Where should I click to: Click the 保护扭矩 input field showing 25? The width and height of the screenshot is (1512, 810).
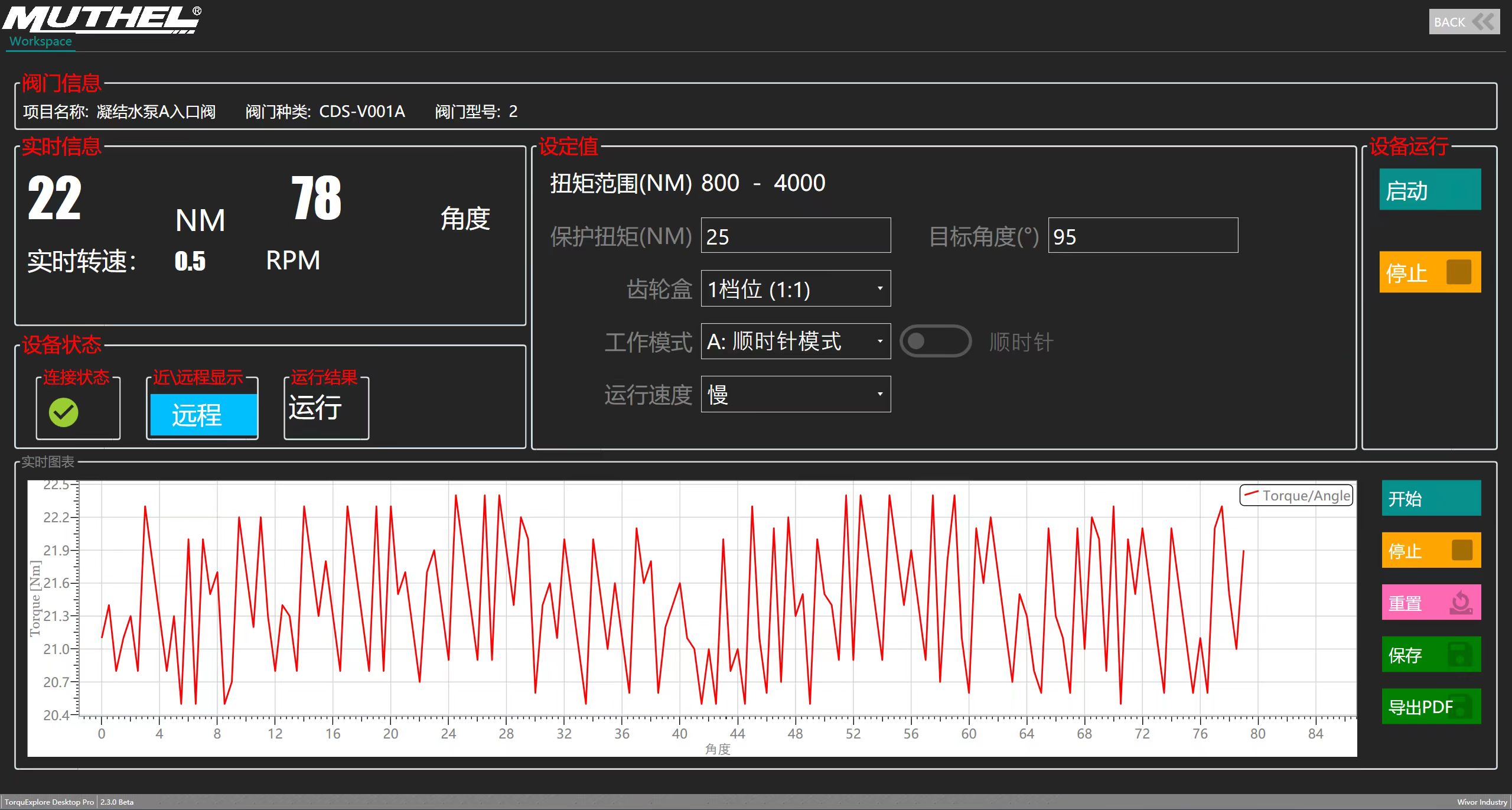(796, 236)
